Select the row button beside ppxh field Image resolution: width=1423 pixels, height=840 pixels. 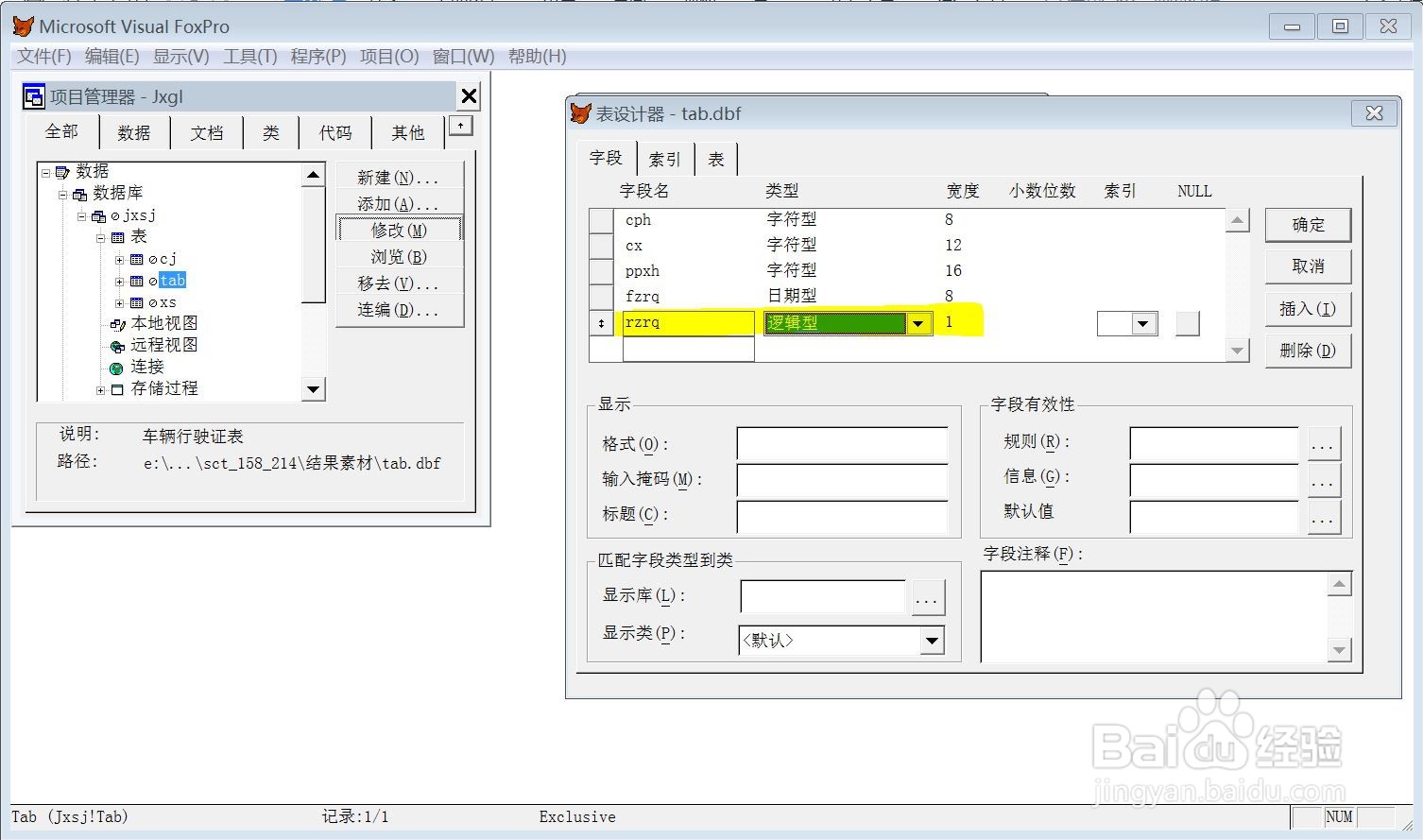(601, 271)
